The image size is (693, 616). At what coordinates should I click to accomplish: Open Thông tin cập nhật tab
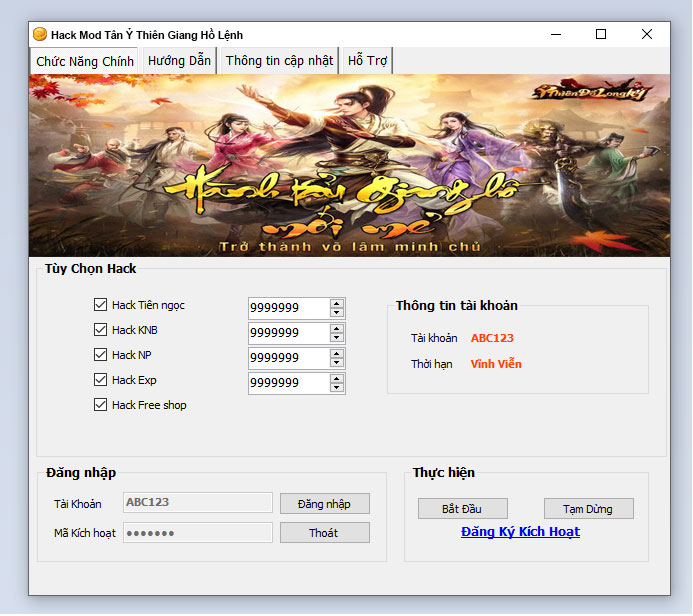pyautogui.click(x=279, y=61)
